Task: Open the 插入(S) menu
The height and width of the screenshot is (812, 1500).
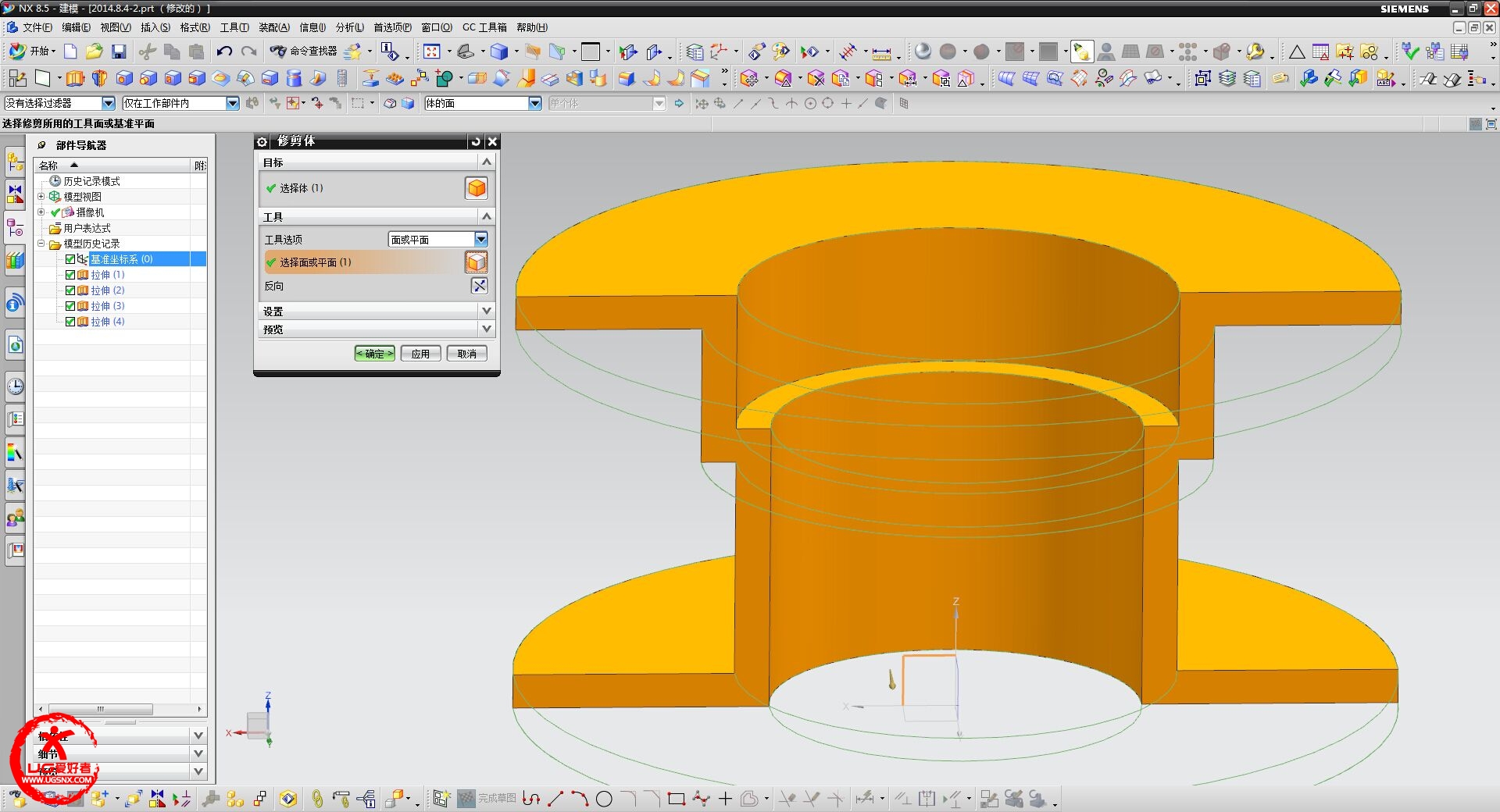Action: pos(155,27)
